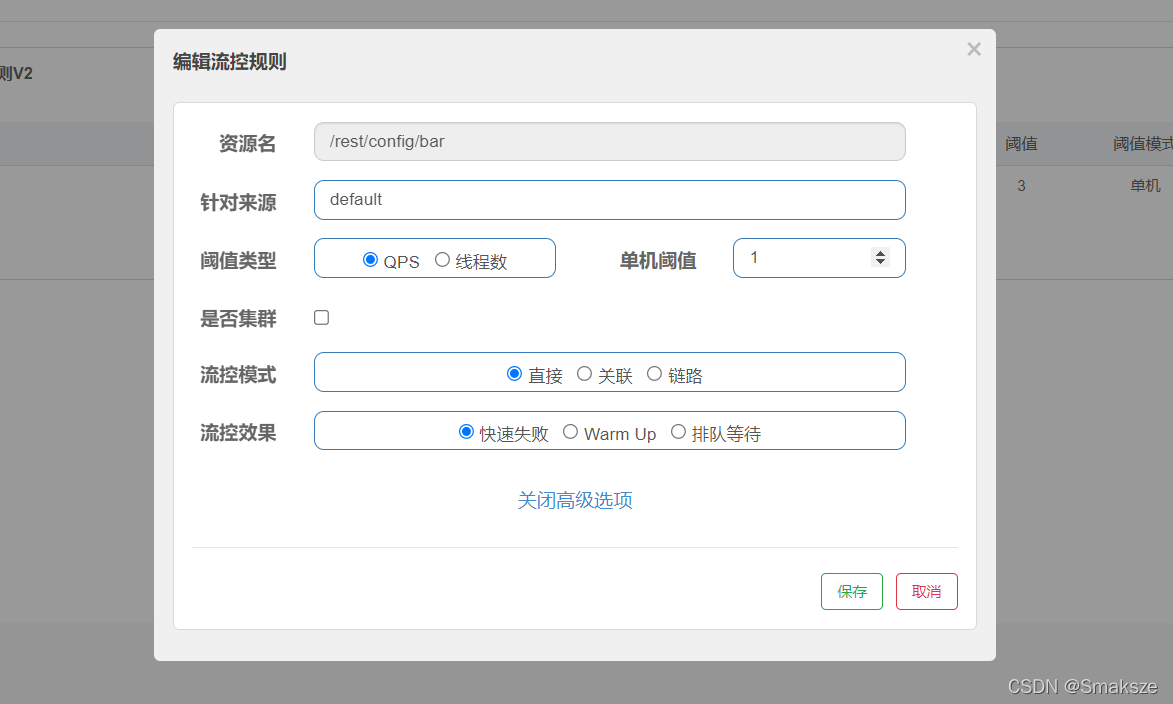Click the 单机阈值 stepper arrows

[880, 257]
